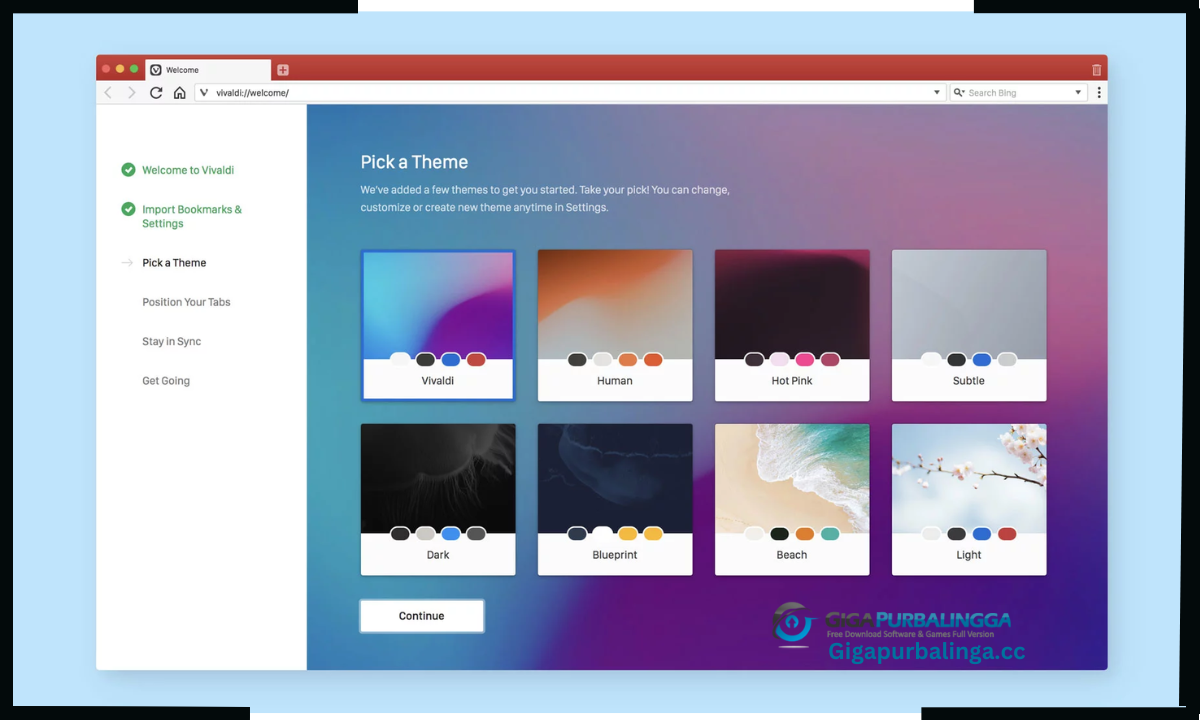Open Import Bookmarks & Settings step
The height and width of the screenshot is (720, 1200).
[x=192, y=216]
